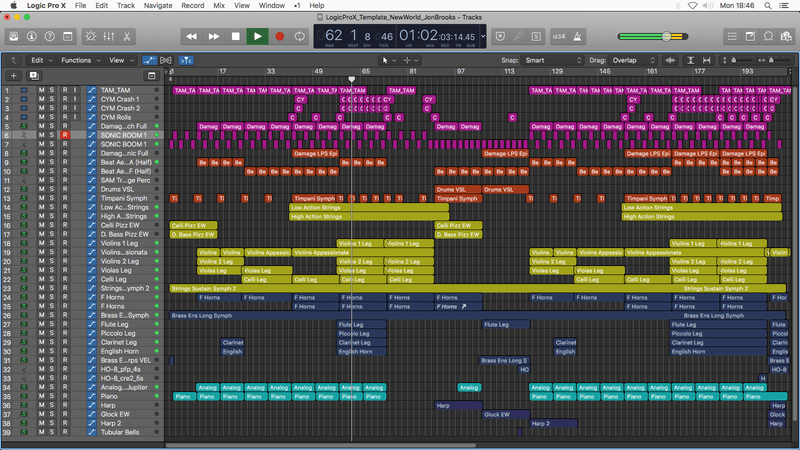Screen dimensions: 800x450
Task: Solo the Piano track
Action: [52, 396]
